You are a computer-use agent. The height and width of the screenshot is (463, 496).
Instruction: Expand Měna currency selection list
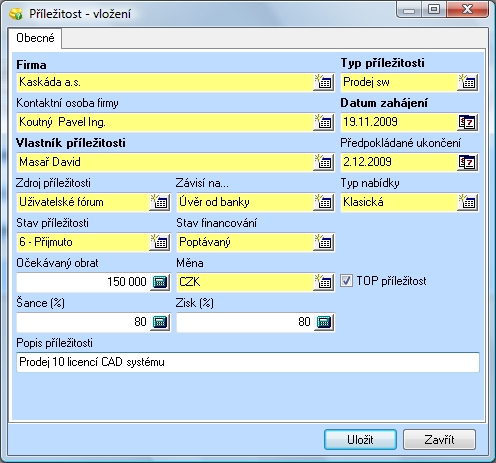[x=324, y=282]
